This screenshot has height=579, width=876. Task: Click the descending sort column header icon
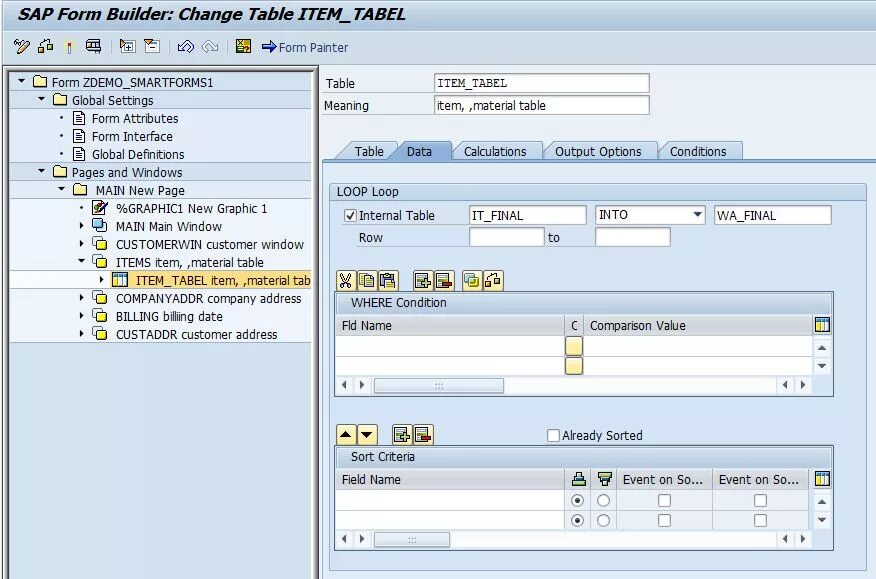[604, 479]
